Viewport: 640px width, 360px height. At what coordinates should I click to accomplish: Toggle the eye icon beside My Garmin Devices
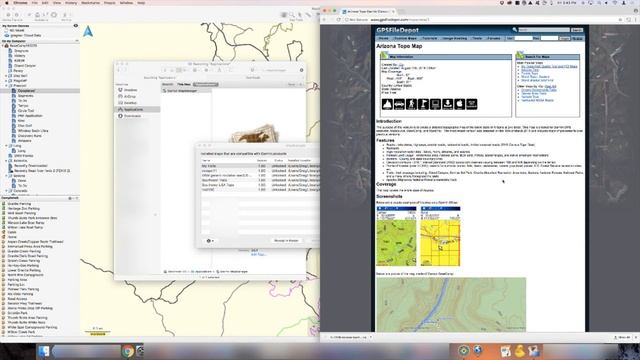[76, 26]
